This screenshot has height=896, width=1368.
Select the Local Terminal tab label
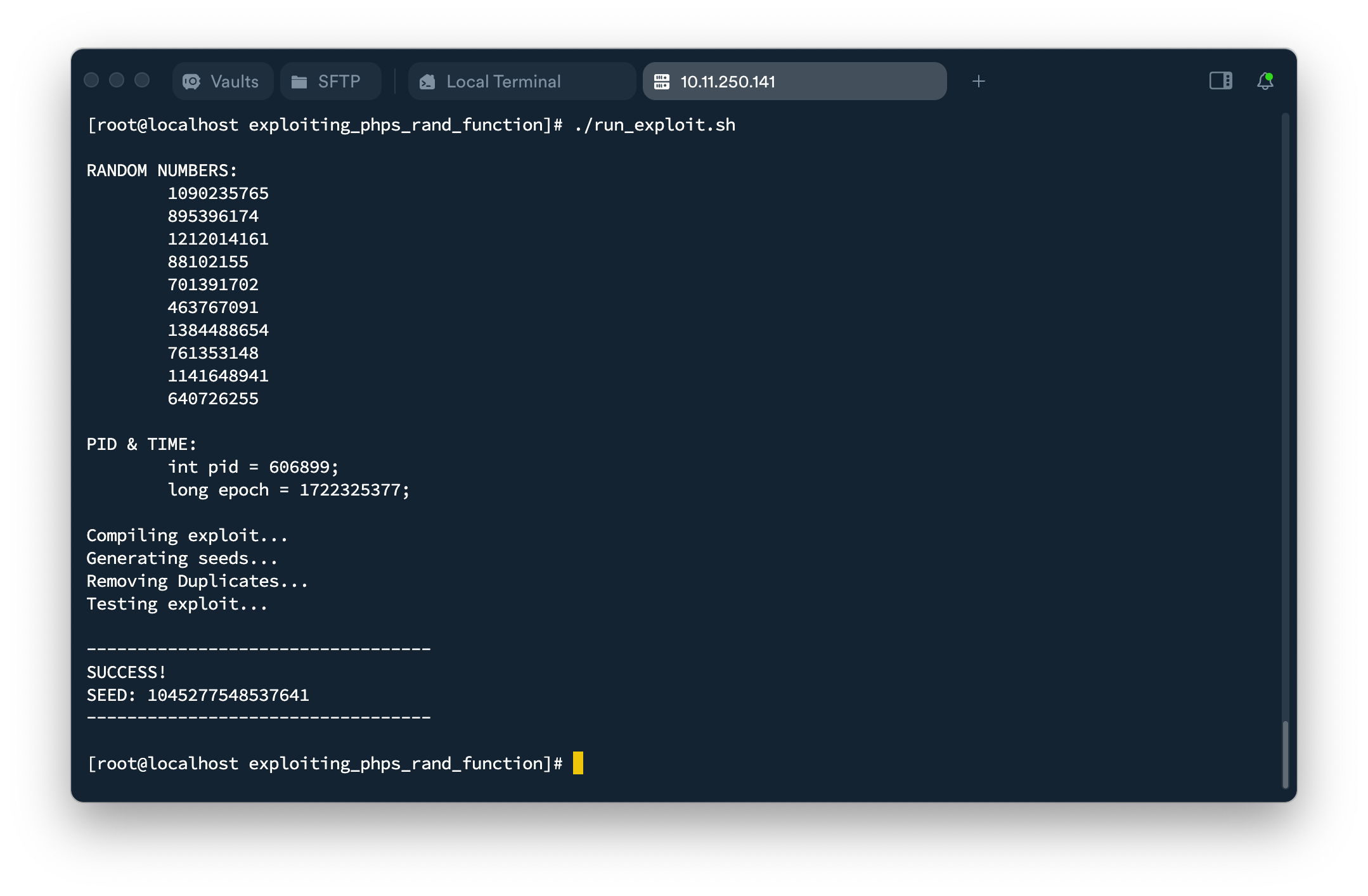pos(503,82)
